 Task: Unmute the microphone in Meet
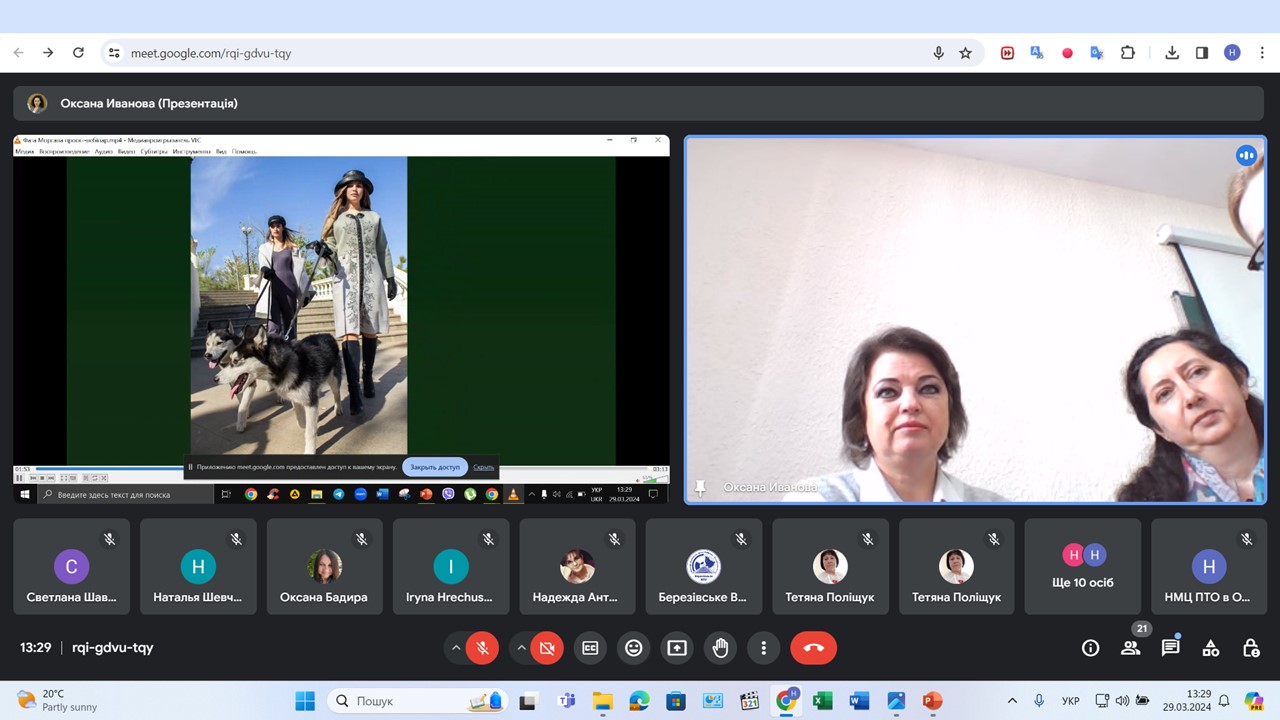(x=482, y=648)
